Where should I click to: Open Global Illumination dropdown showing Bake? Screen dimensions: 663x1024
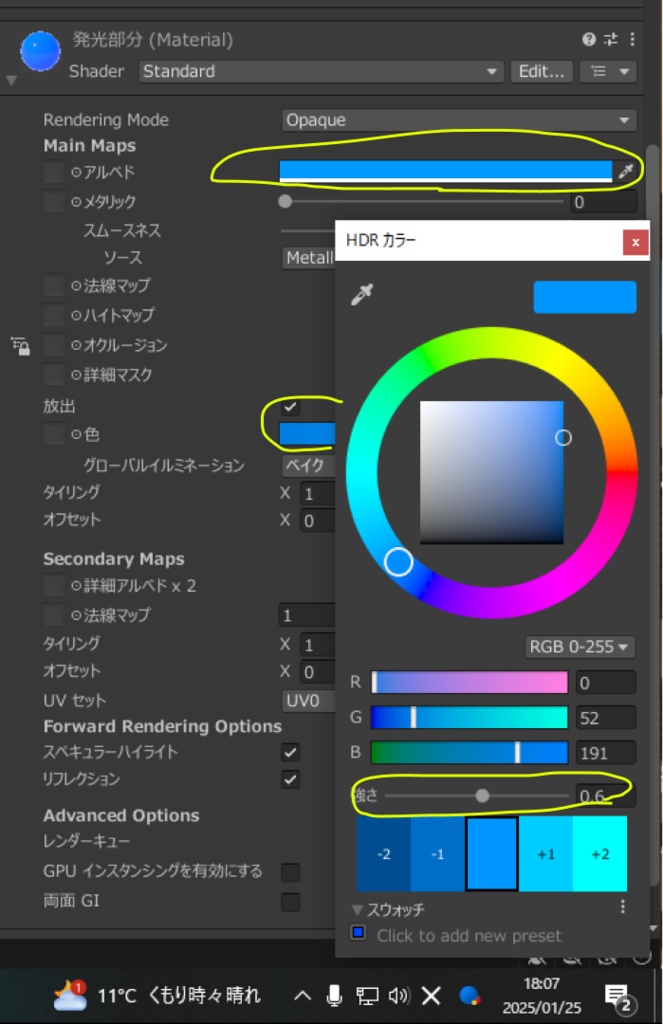[x=309, y=465]
